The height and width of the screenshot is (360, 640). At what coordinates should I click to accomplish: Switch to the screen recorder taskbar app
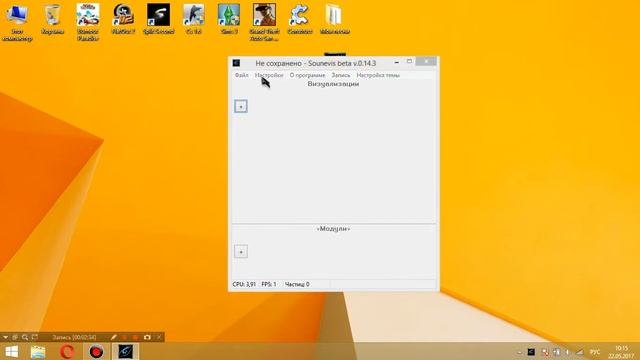pos(96,351)
